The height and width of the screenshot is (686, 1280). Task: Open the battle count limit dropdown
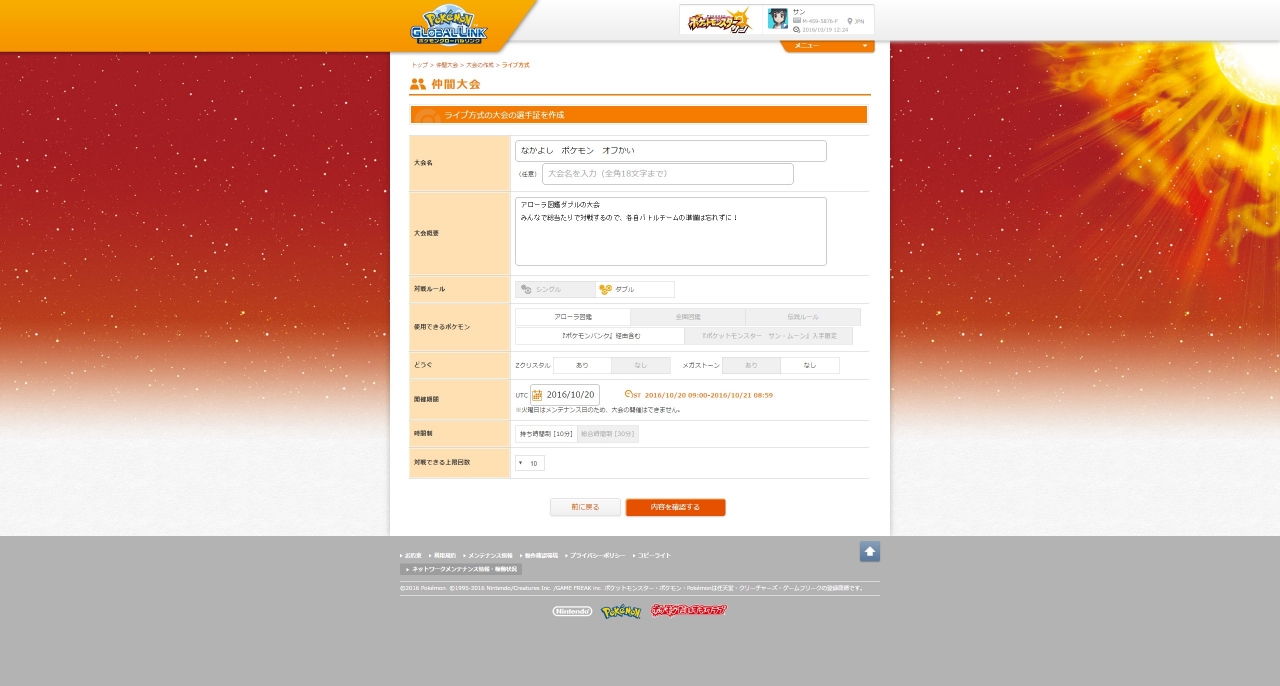click(530, 463)
